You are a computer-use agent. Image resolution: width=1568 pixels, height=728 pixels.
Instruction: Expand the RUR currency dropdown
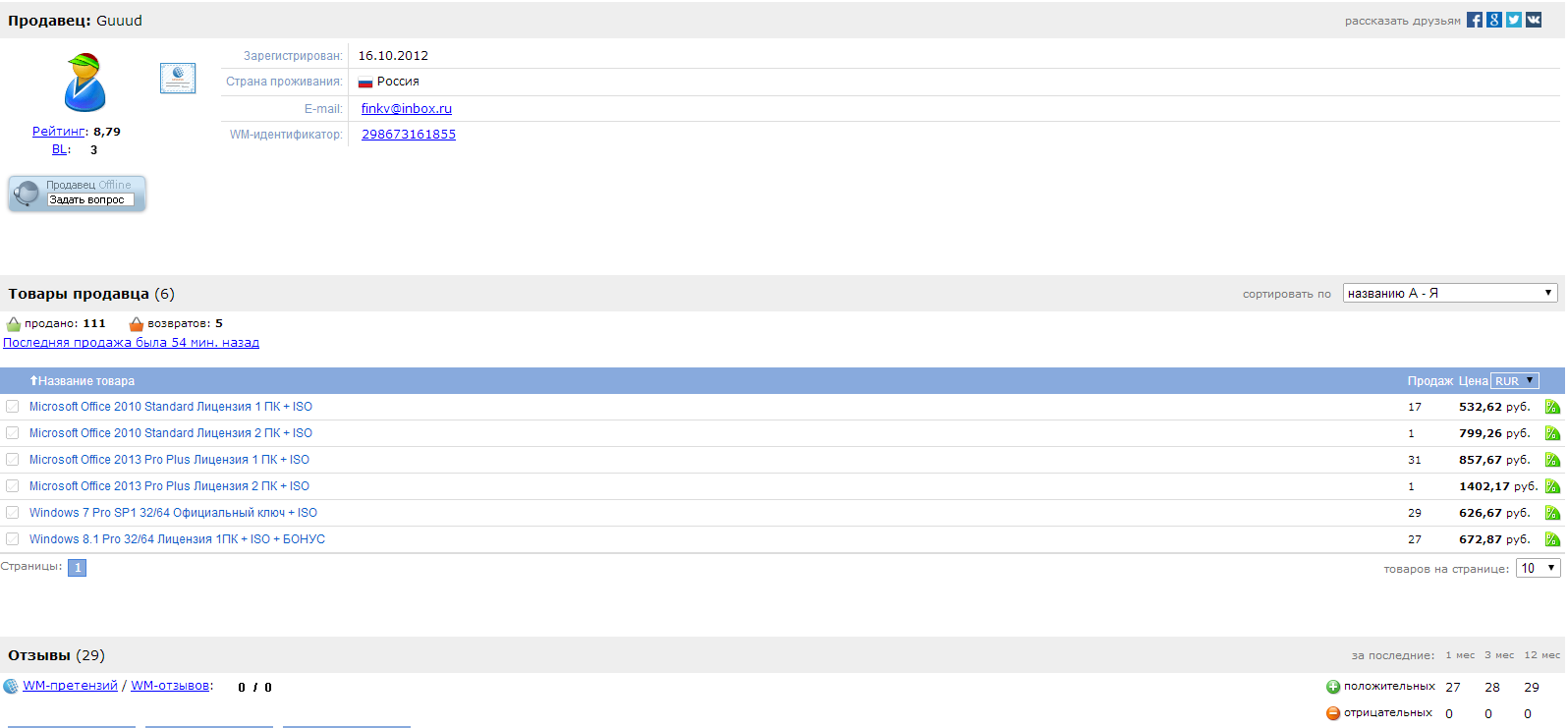coord(1515,380)
